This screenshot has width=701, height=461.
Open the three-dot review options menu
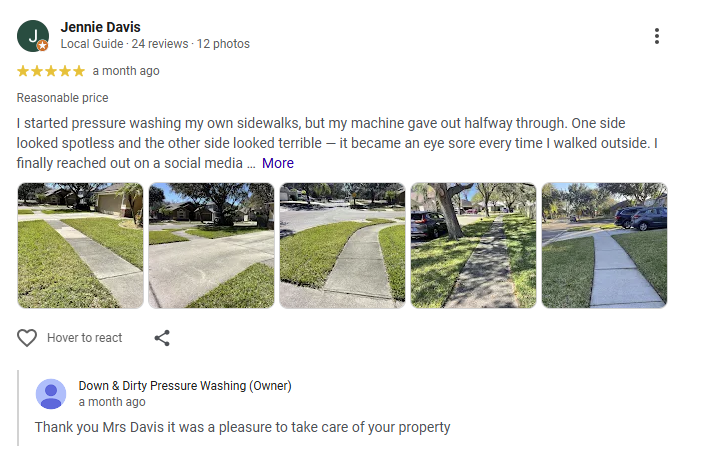tap(657, 36)
